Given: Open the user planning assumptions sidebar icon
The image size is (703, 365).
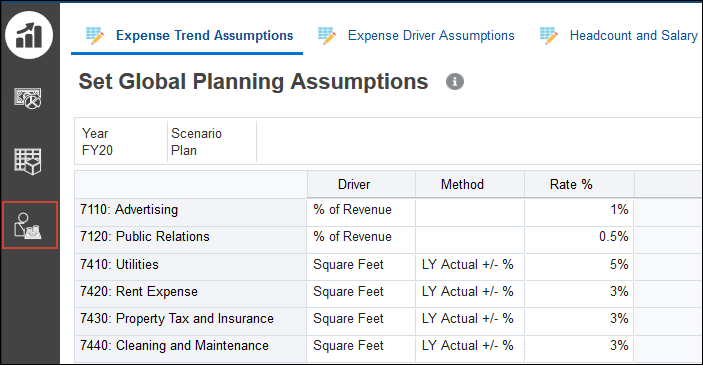Looking at the screenshot, I should [x=30, y=225].
